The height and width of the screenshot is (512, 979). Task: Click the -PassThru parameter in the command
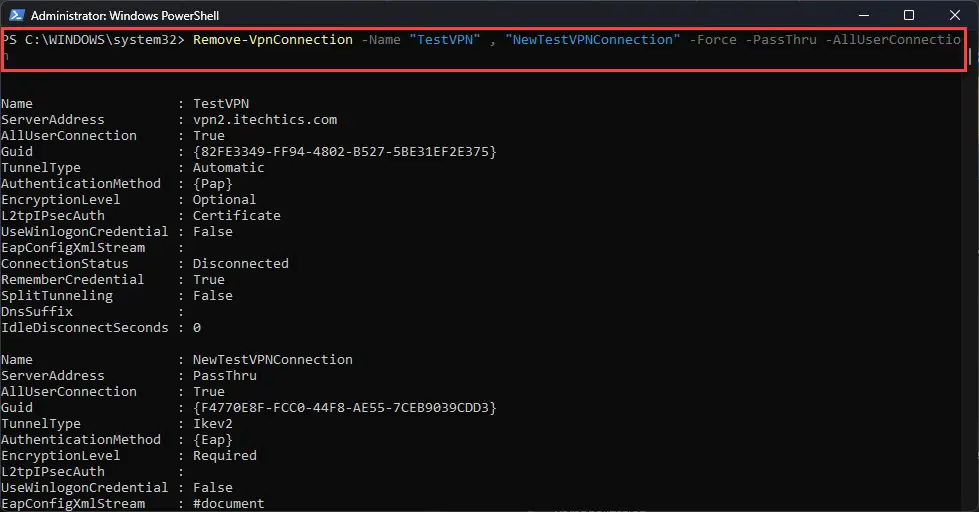[x=781, y=39]
